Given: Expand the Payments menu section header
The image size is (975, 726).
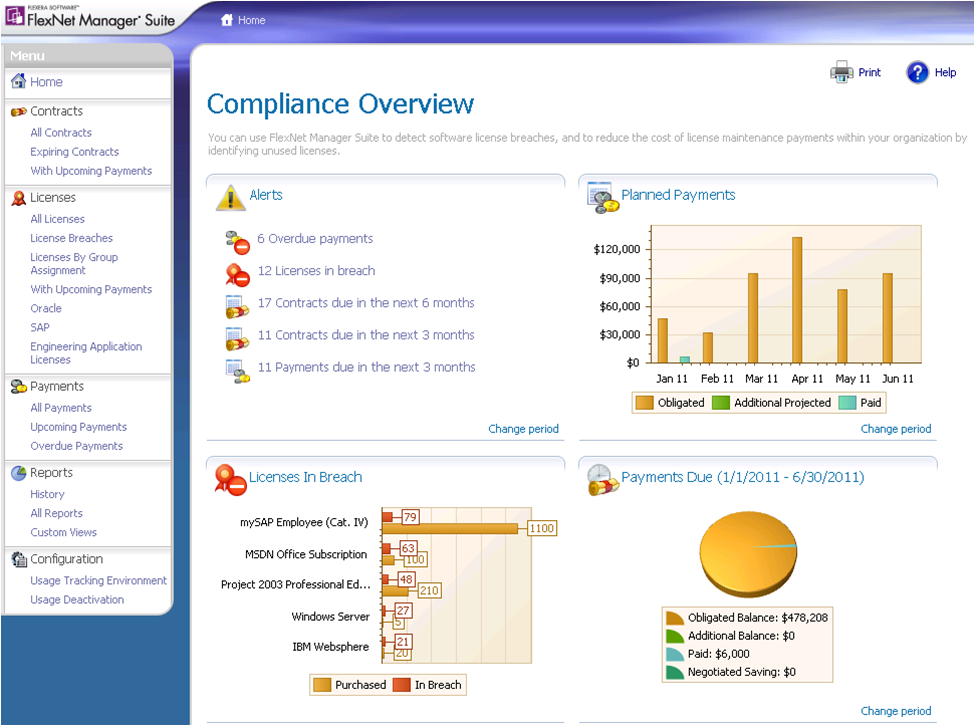Looking at the screenshot, I should click(x=56, y=386).
